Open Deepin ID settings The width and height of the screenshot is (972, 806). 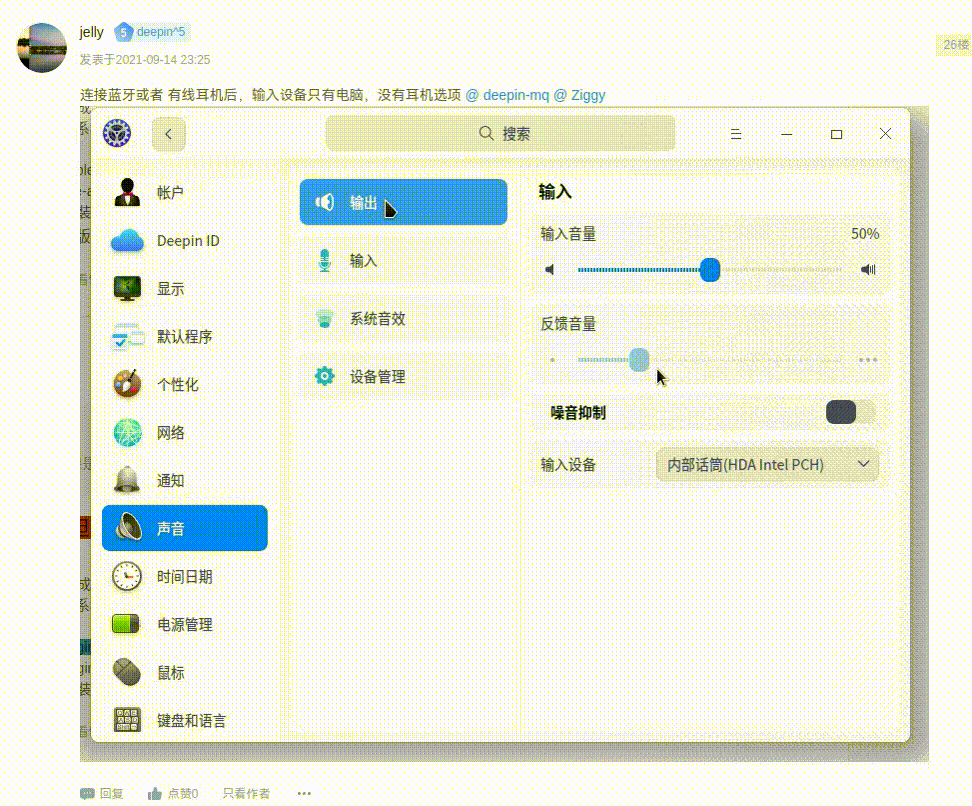pos(185,241)
